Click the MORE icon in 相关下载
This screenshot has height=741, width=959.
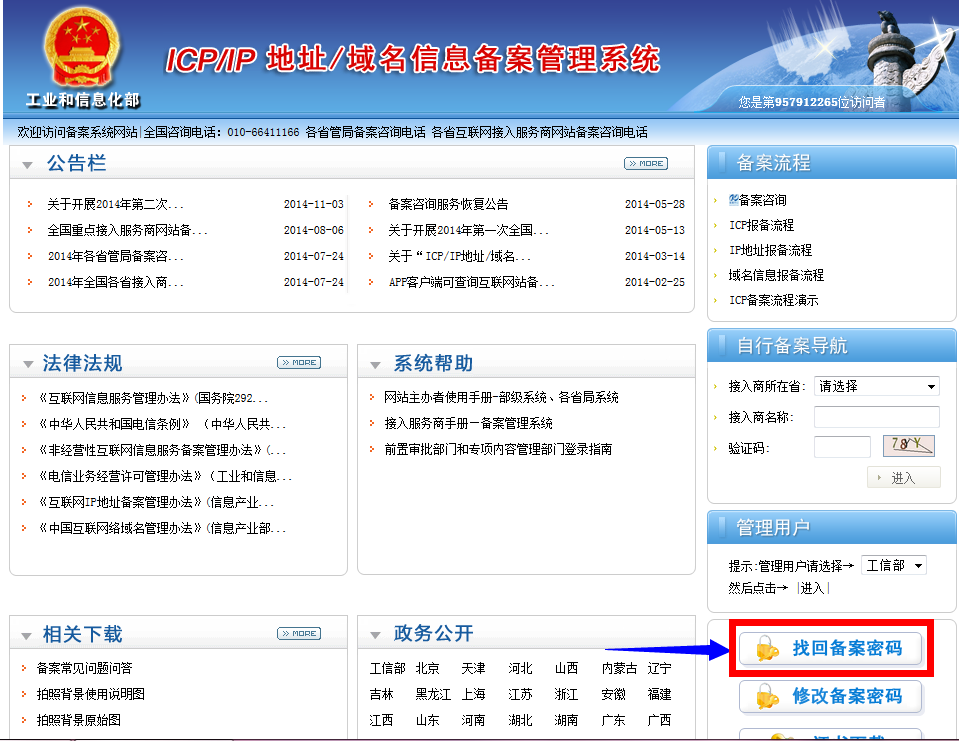coord(298,633)
